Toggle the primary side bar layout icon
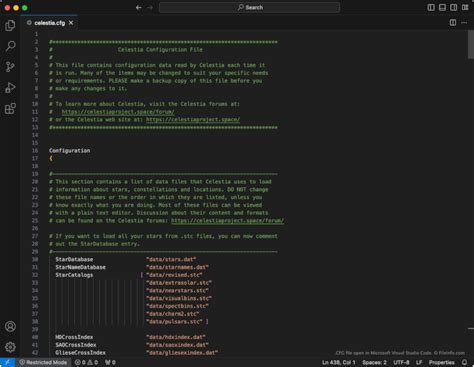 pos(431,7)
